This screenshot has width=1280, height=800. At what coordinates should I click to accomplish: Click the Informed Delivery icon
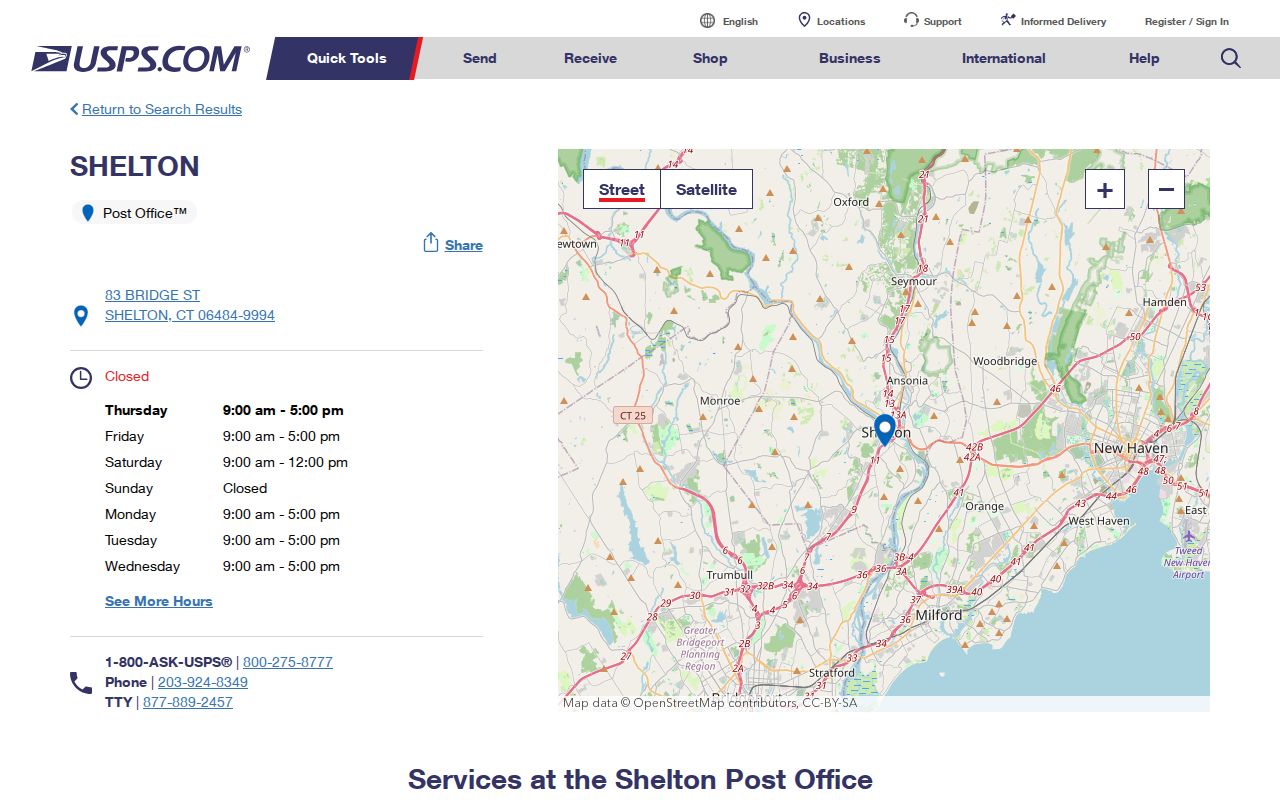pyautogui.click(x=1008, y=20)
